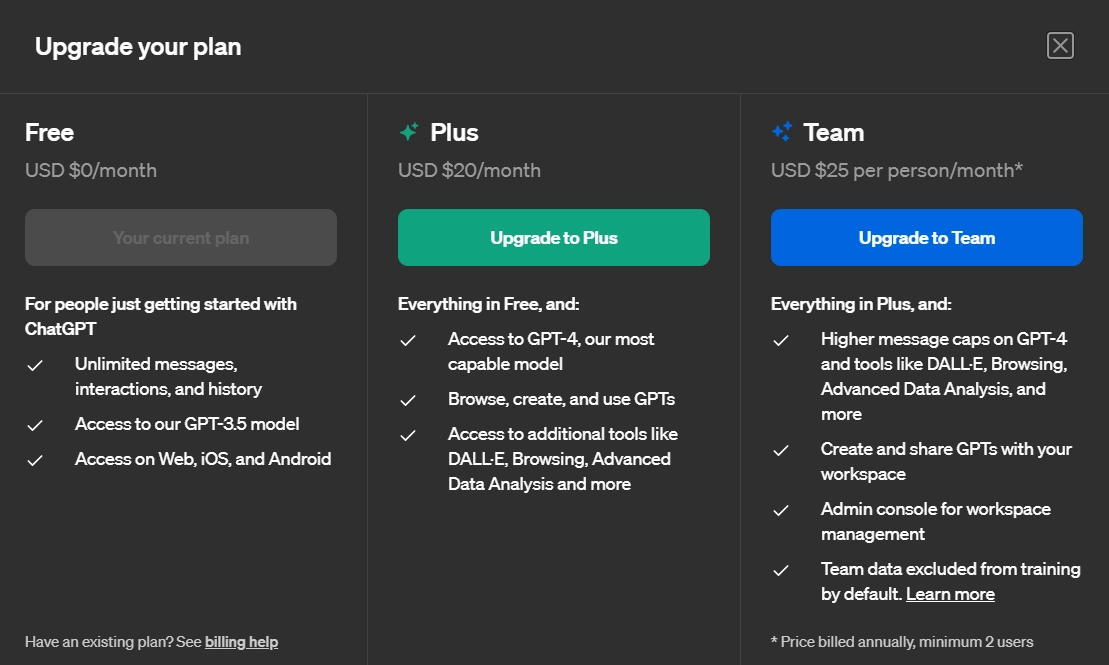The image size is (1109, 665).
Task: Click the Price billed annually footnote
Action: 902,642
